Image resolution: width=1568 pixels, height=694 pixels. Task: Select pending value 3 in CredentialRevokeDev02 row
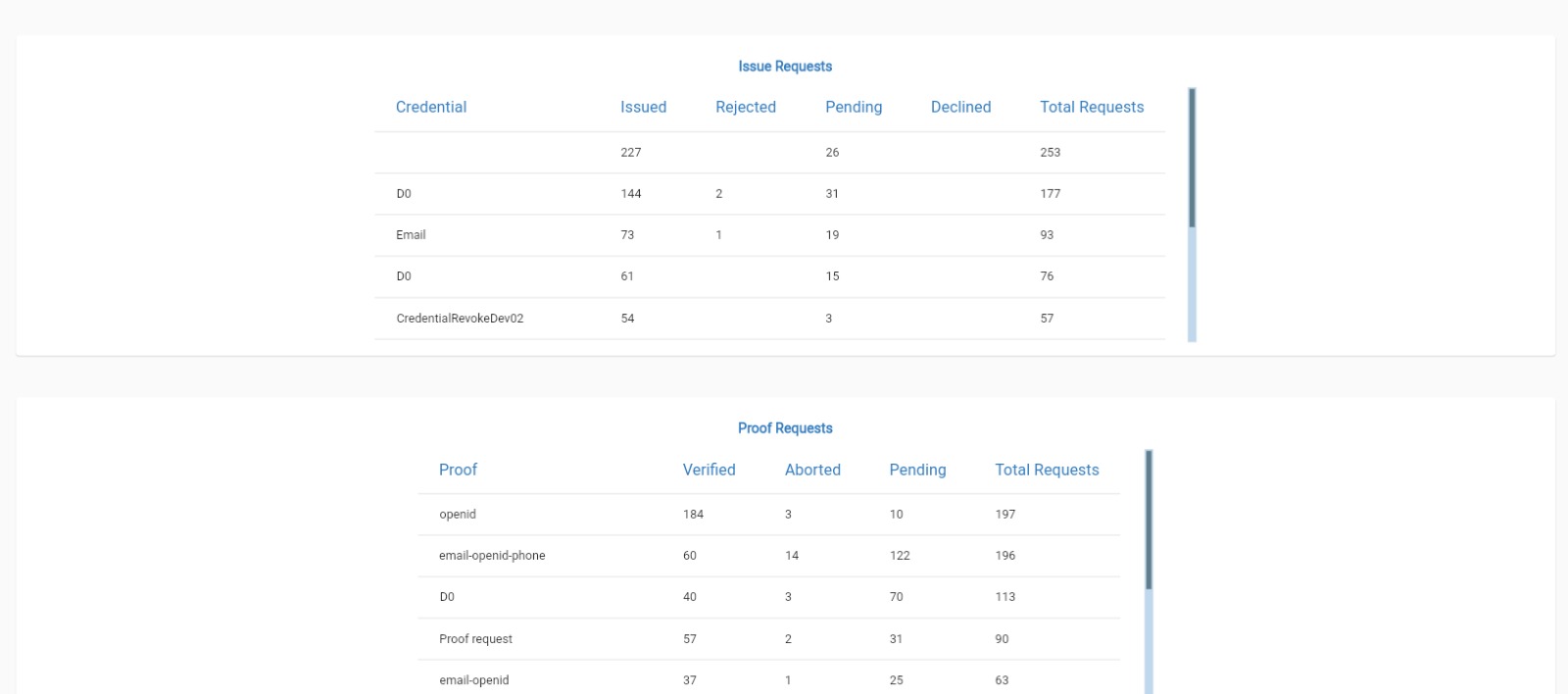tap(829, 318)
